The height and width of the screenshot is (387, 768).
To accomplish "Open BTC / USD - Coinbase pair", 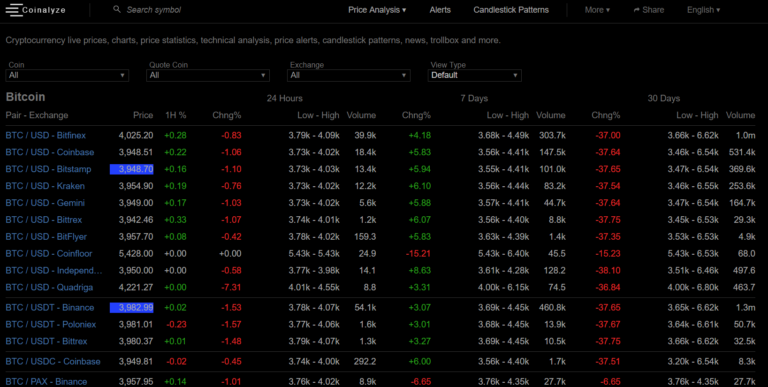I will coord(50,152).
